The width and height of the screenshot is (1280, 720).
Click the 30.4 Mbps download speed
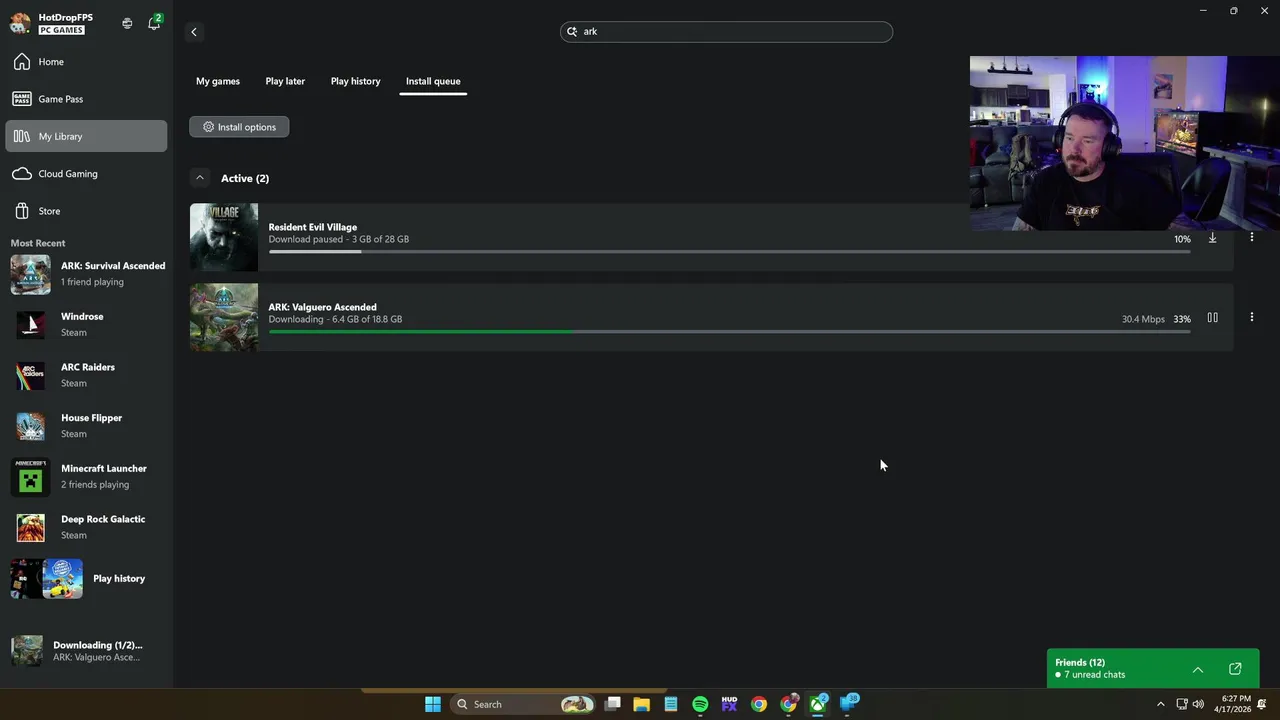click(1143, 319)
